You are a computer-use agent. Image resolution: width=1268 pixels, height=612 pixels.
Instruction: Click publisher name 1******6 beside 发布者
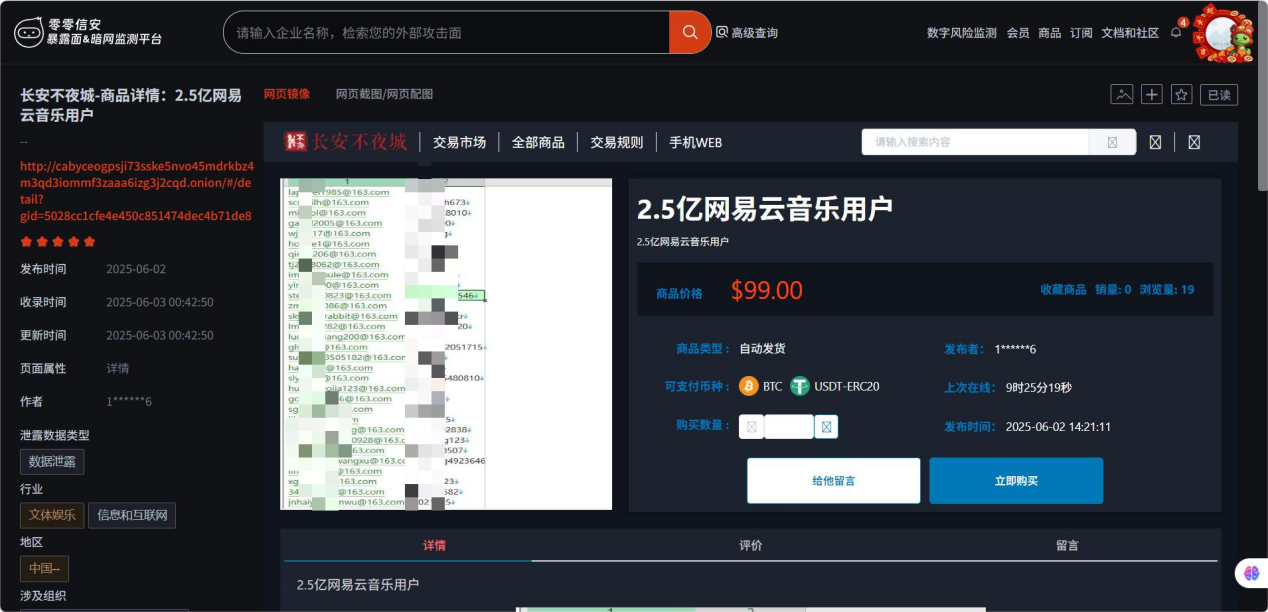click(x=1015, y=349)
